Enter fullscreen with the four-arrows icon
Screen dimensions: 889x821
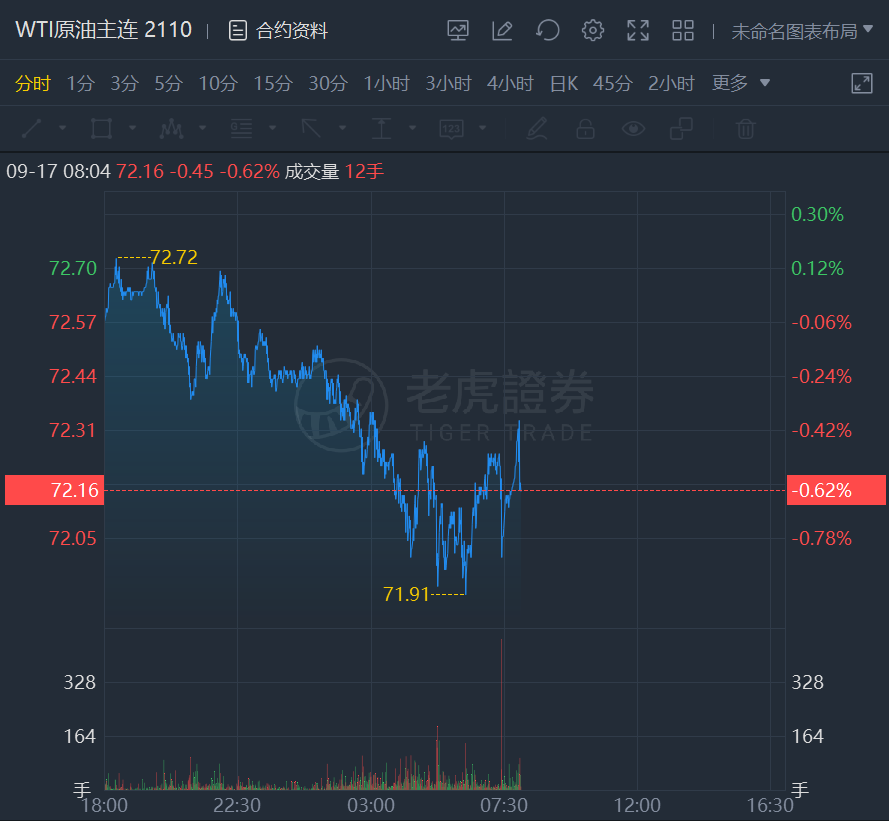click(638, 31)
